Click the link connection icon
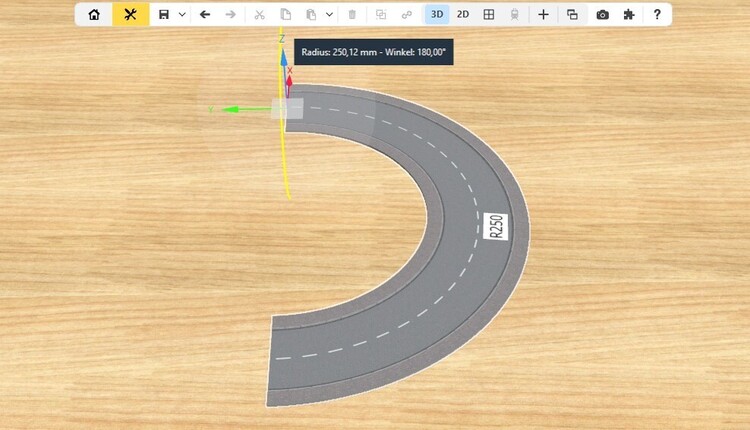 tap(406, 15)
